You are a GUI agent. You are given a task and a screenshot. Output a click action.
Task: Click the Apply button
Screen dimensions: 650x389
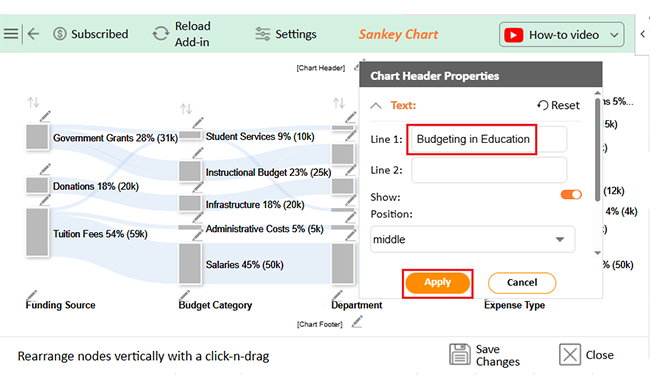[437, 283]
